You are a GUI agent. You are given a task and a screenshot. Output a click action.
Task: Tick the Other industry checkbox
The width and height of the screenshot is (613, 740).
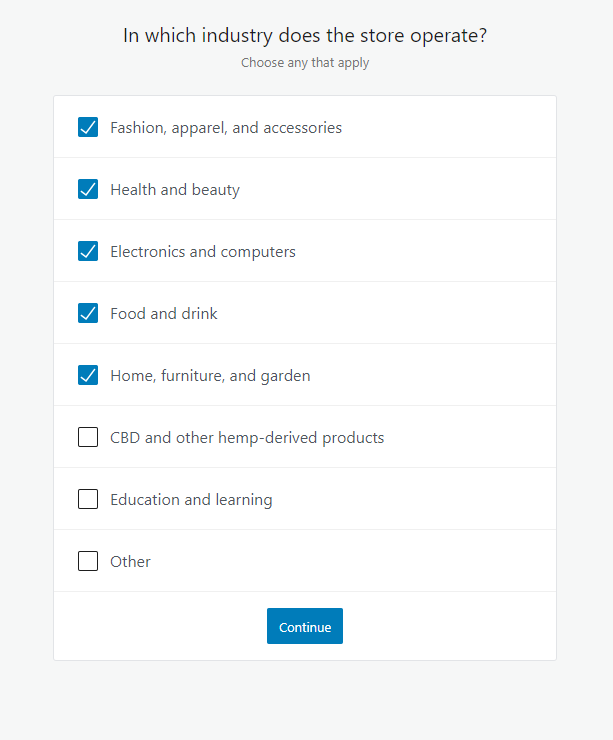click(88, 562)
